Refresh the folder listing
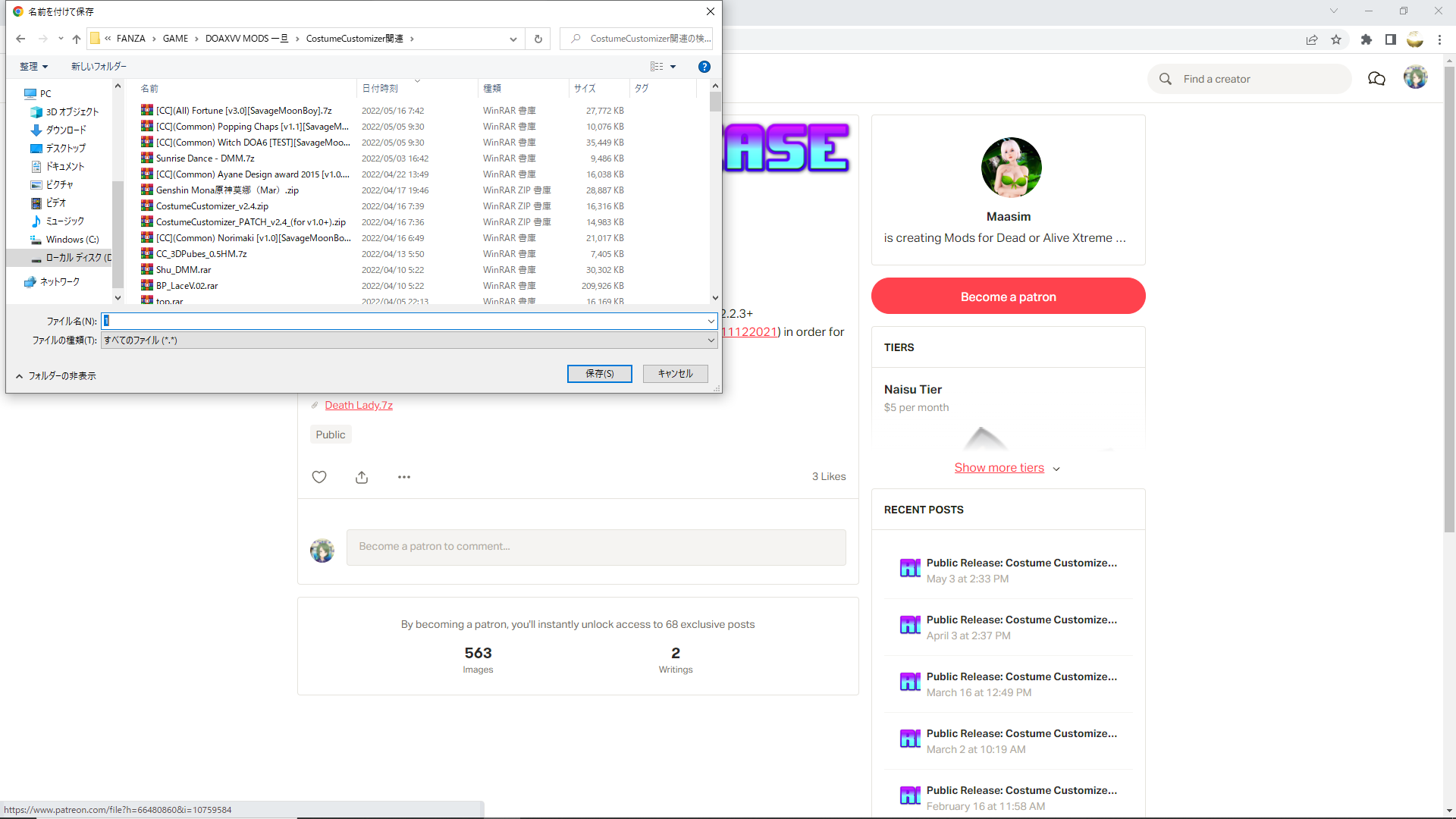This screenshot has width=1456, height=819. 538,39
